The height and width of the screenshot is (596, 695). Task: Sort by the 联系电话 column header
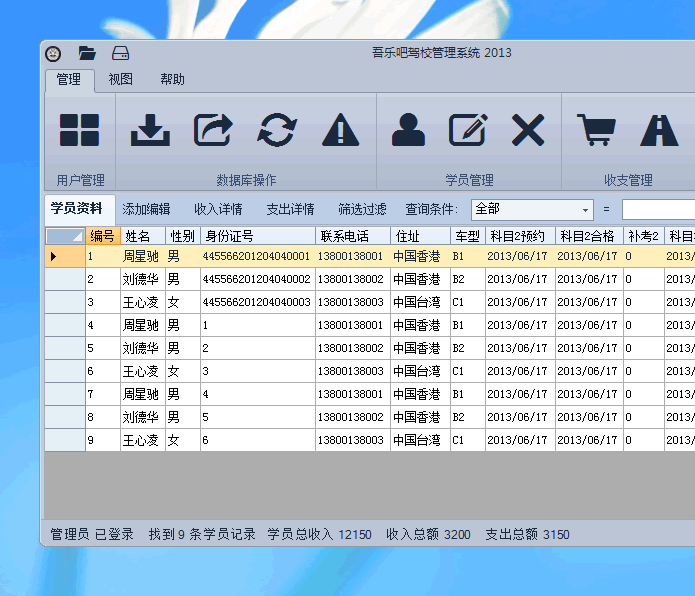353,236
